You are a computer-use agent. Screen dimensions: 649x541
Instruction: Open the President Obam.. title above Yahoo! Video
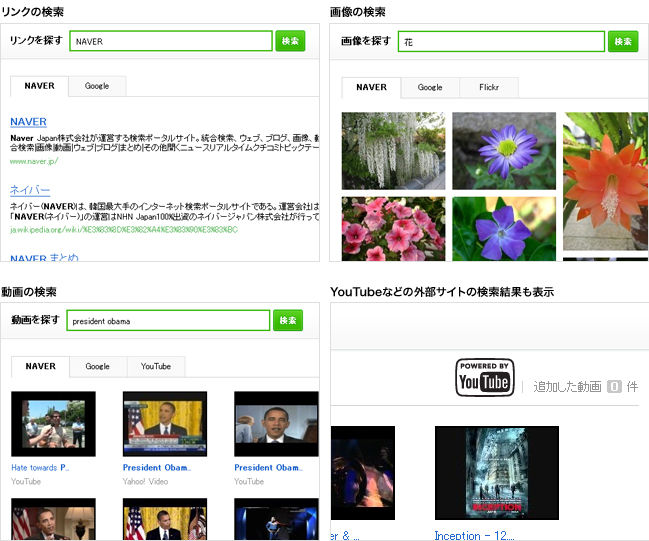157,468
